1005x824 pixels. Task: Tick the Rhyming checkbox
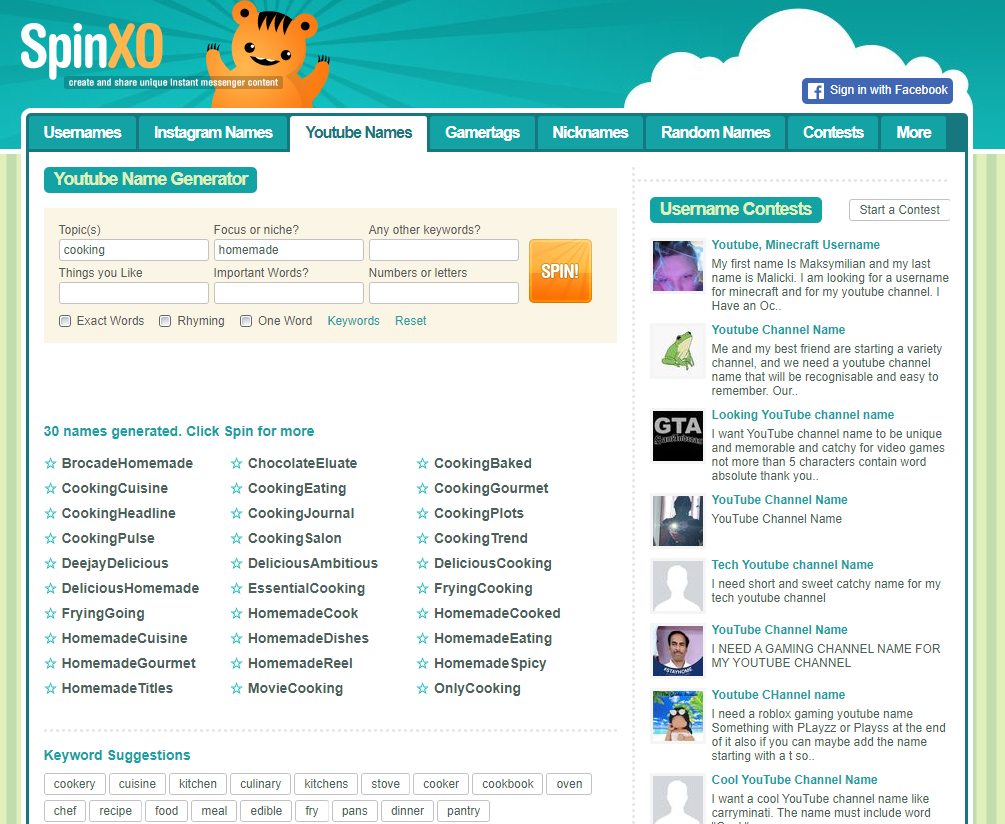click(x=165, y=321)
